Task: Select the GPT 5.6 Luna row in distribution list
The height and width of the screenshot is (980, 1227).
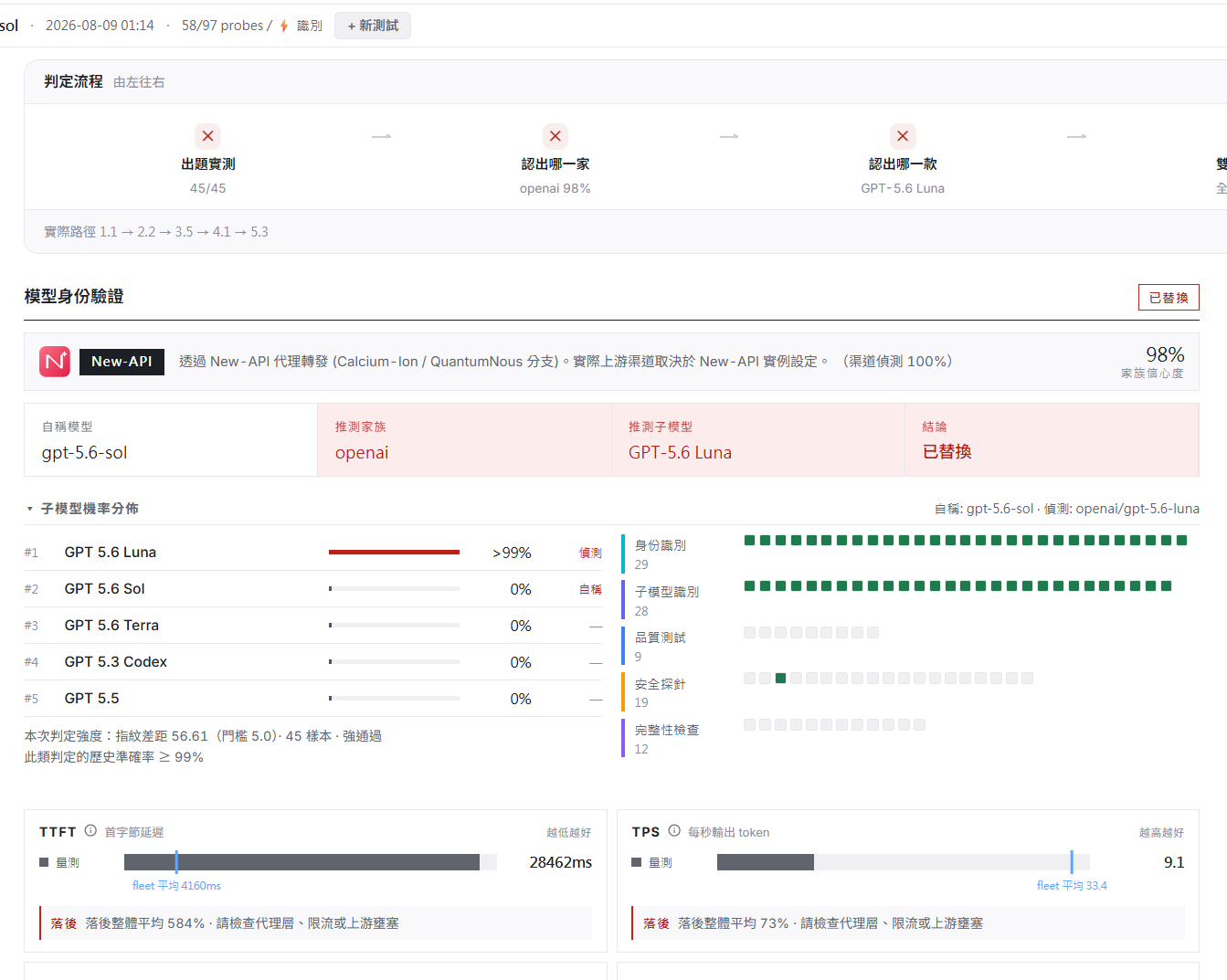Action: 313,553
